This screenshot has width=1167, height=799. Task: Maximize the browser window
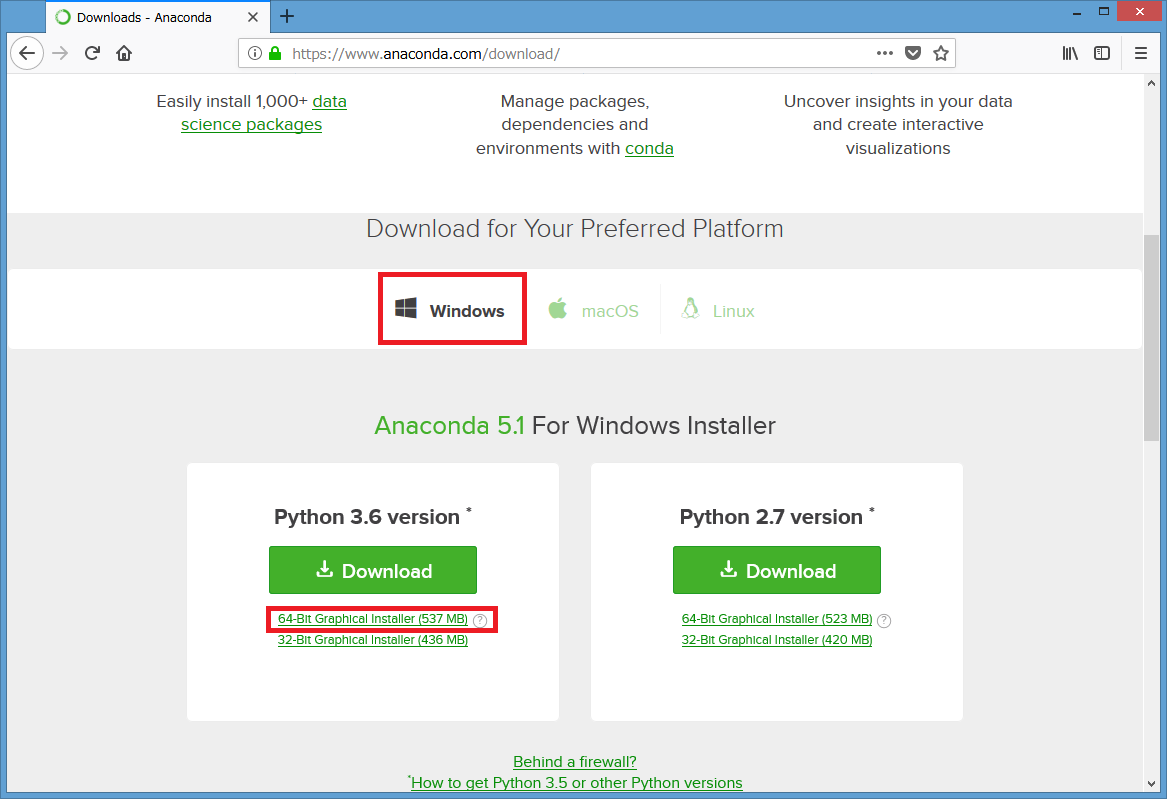(x=1104, y=11)
